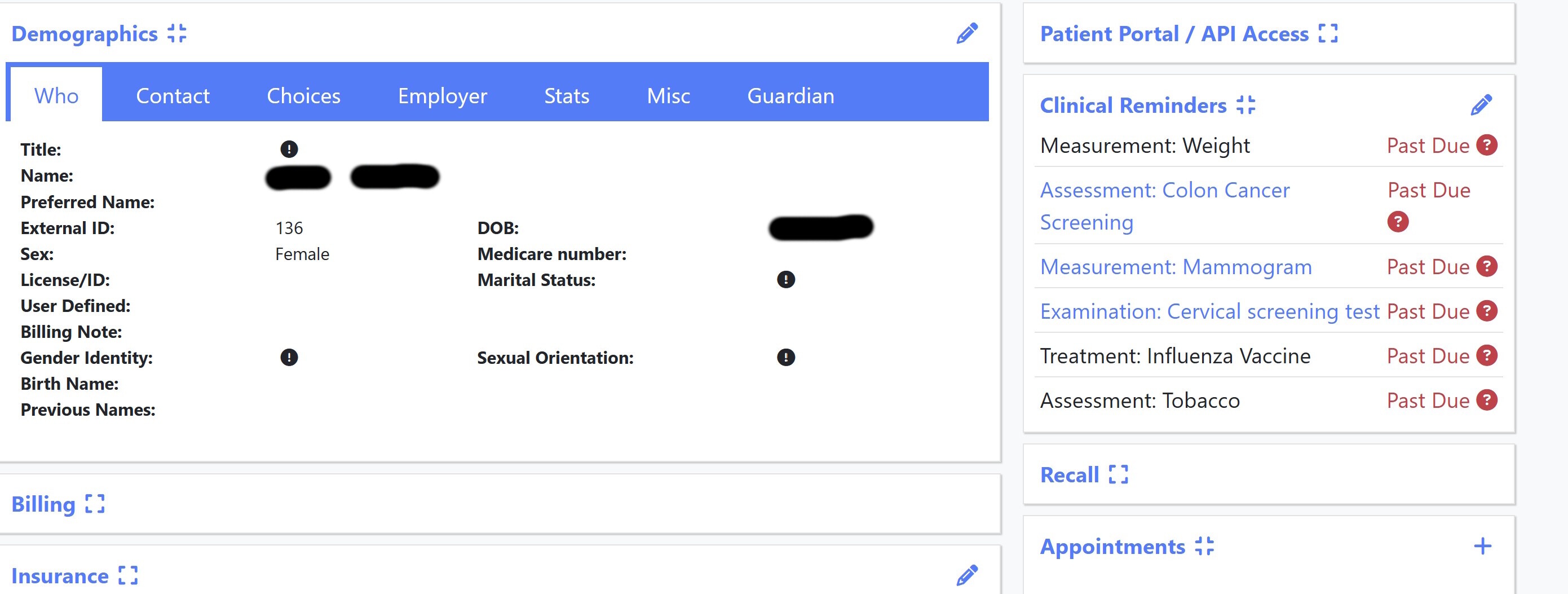
Task: Click the help icon for Influenza Vaccine
Action: [1487, 355]
